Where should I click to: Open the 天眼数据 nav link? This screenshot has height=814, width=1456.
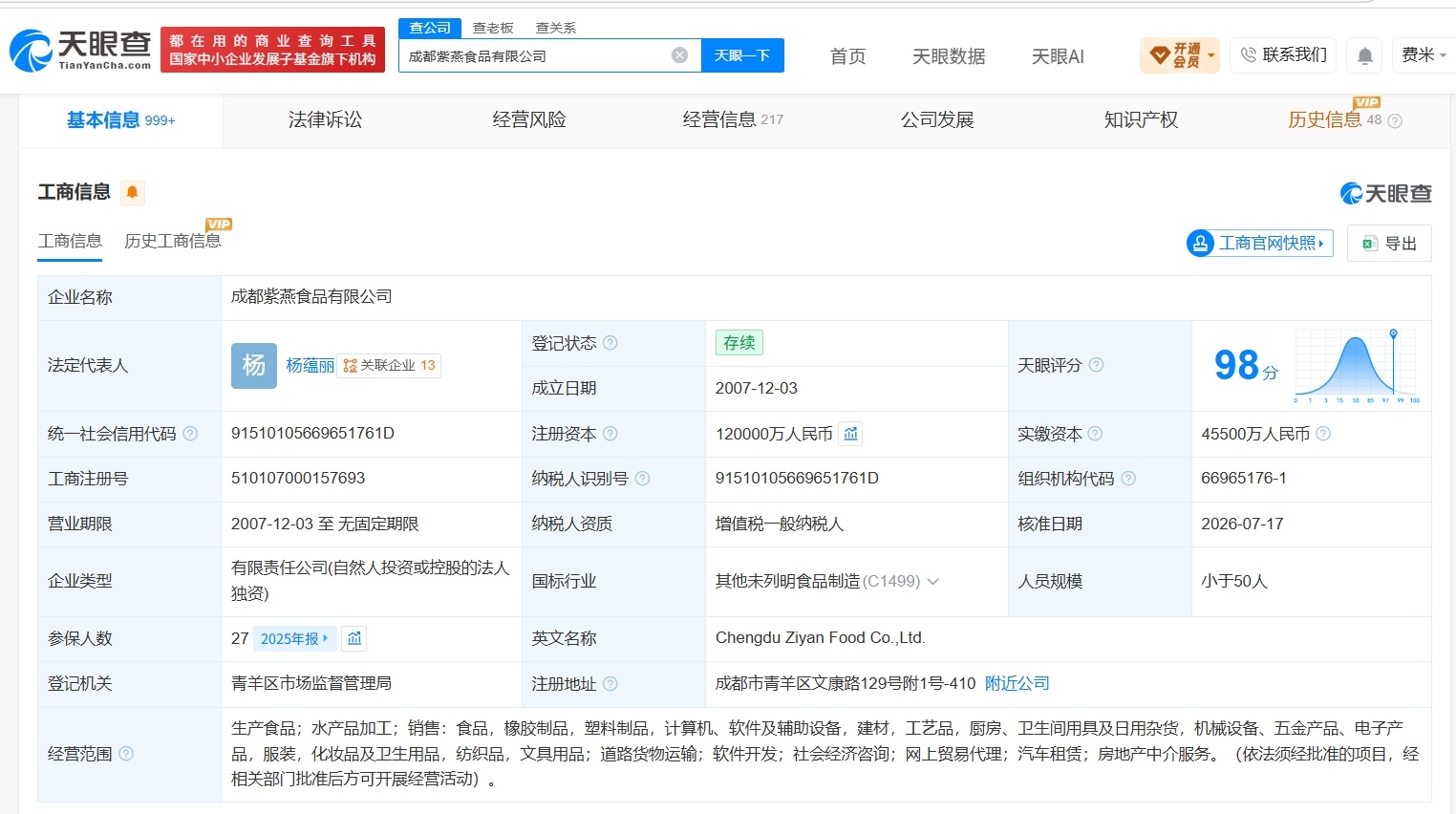[949, 56]
